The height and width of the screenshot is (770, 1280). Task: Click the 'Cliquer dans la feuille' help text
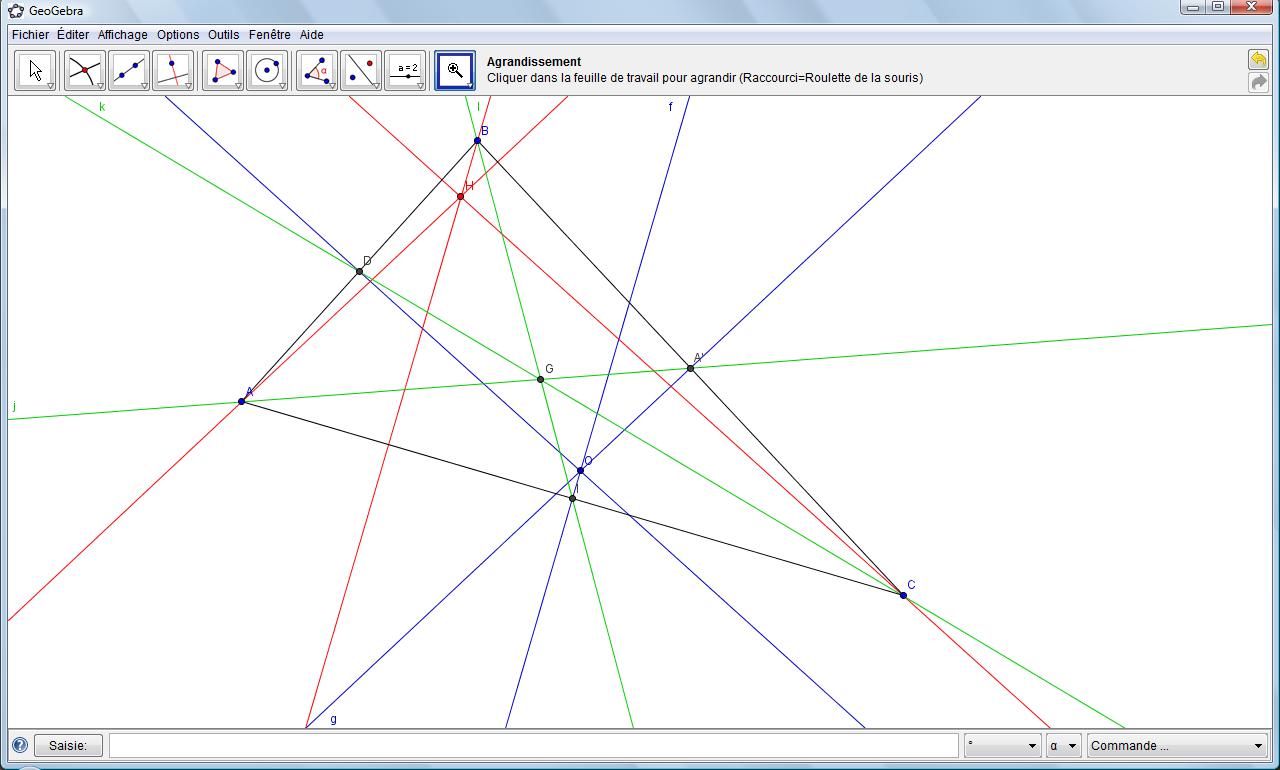[x=705, y=78]
